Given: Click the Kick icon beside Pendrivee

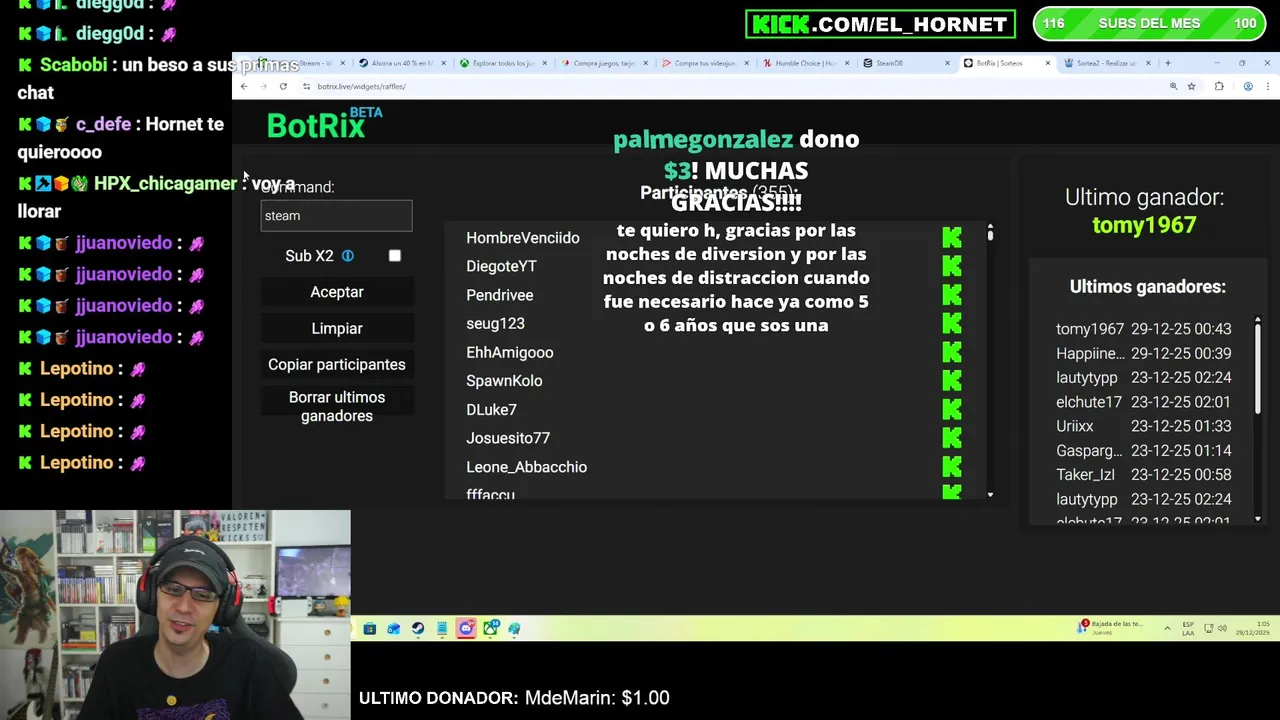Looking at the screenshot, I should [952, 295].
